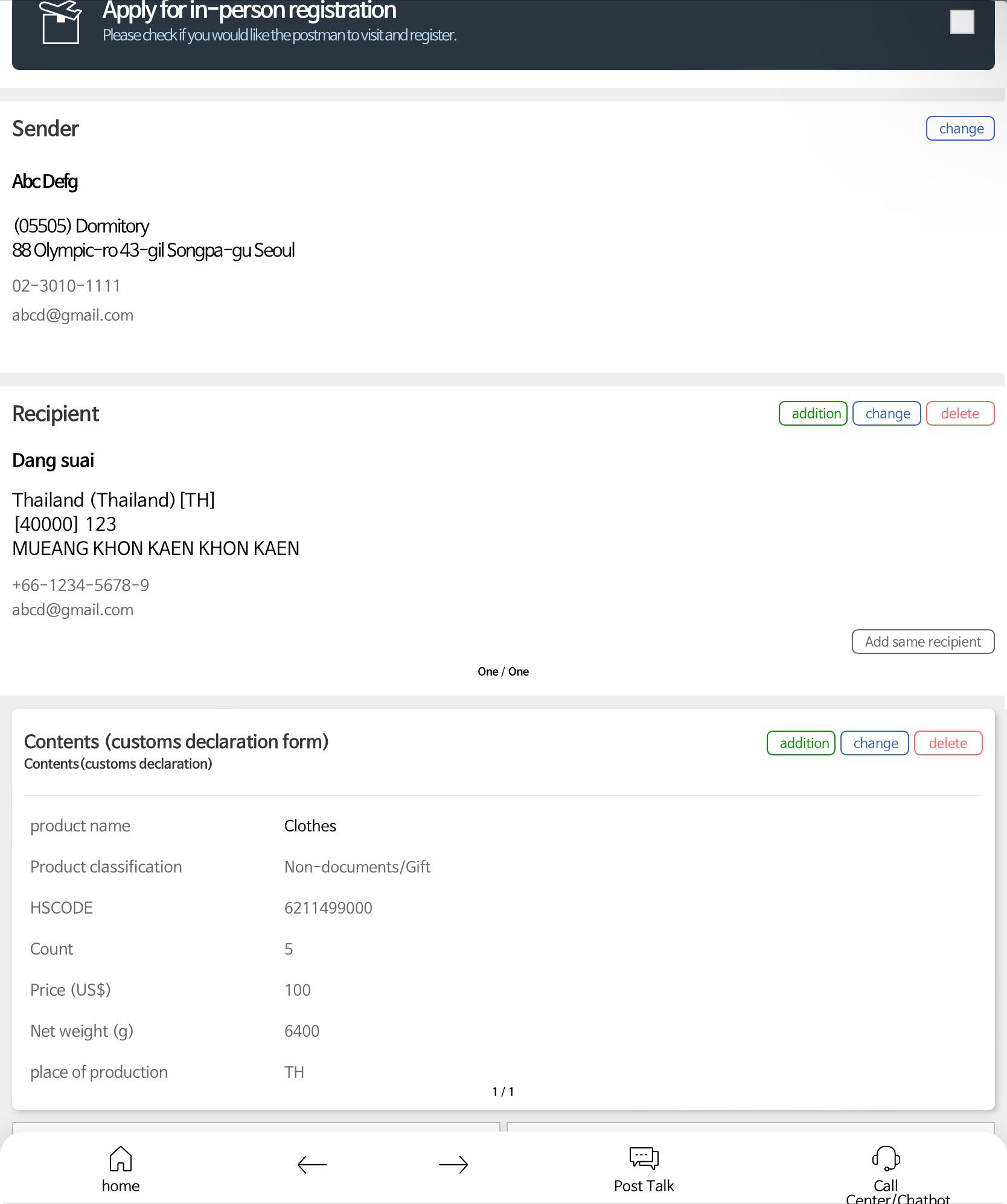Tap the HSCODE value 6211499000
This screenshot has height=1204, width=1007.
(328, 908)
